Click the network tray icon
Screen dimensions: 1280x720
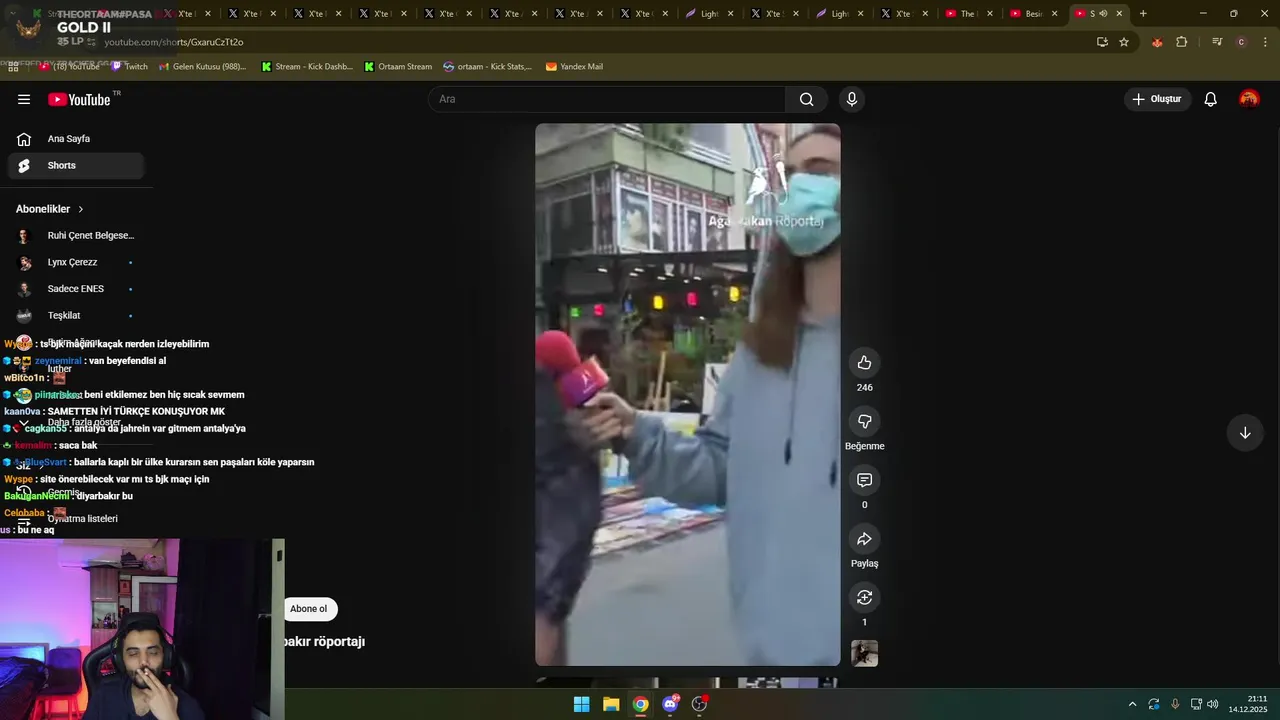click(1196, 704)
